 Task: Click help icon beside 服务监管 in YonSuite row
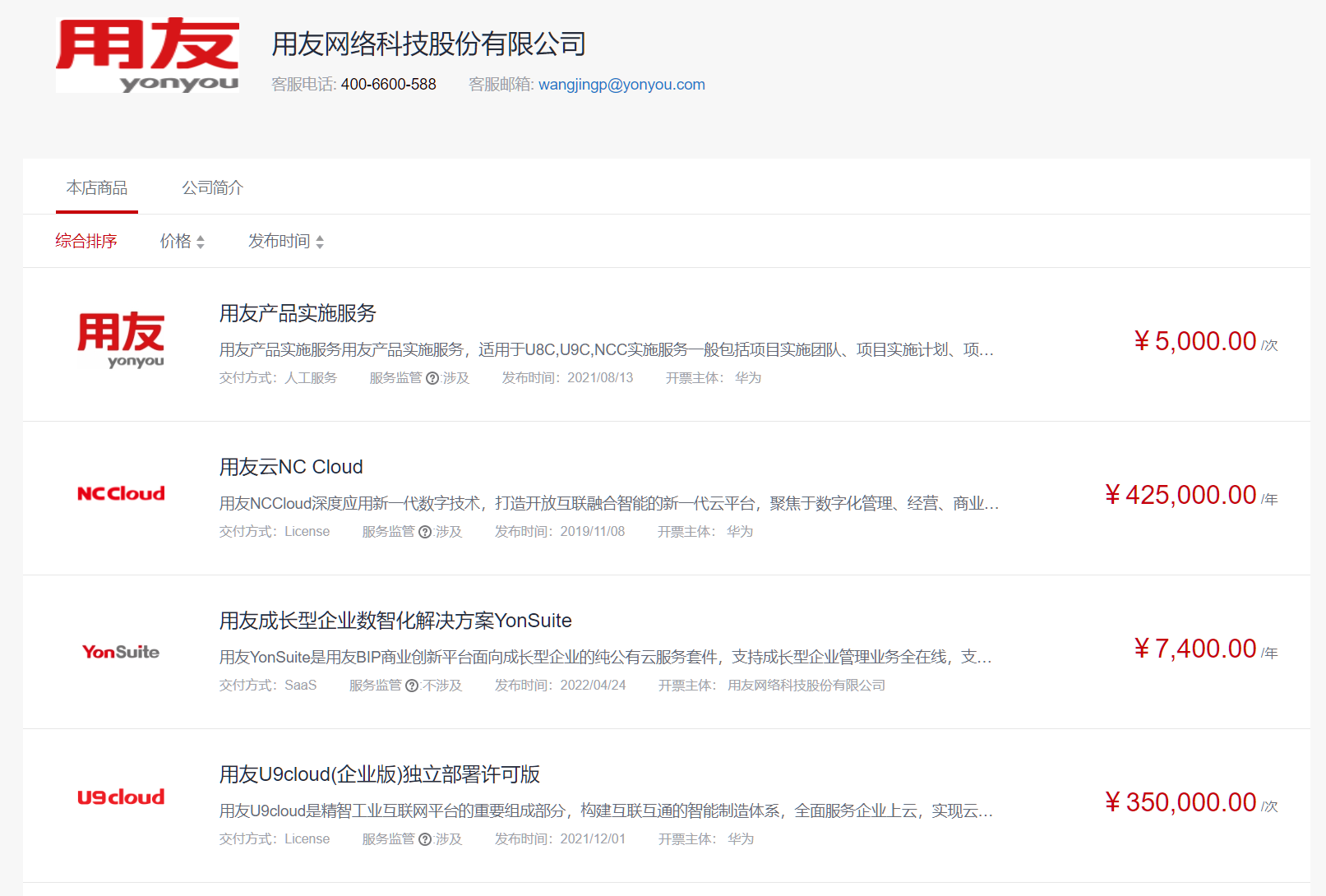click(412, 686)
